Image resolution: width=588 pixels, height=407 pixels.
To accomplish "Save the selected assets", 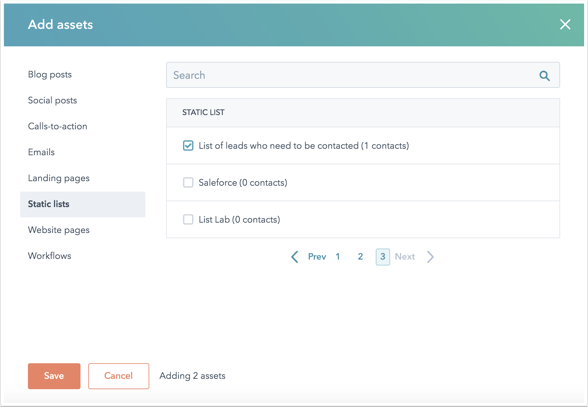I will pos(54,376).
